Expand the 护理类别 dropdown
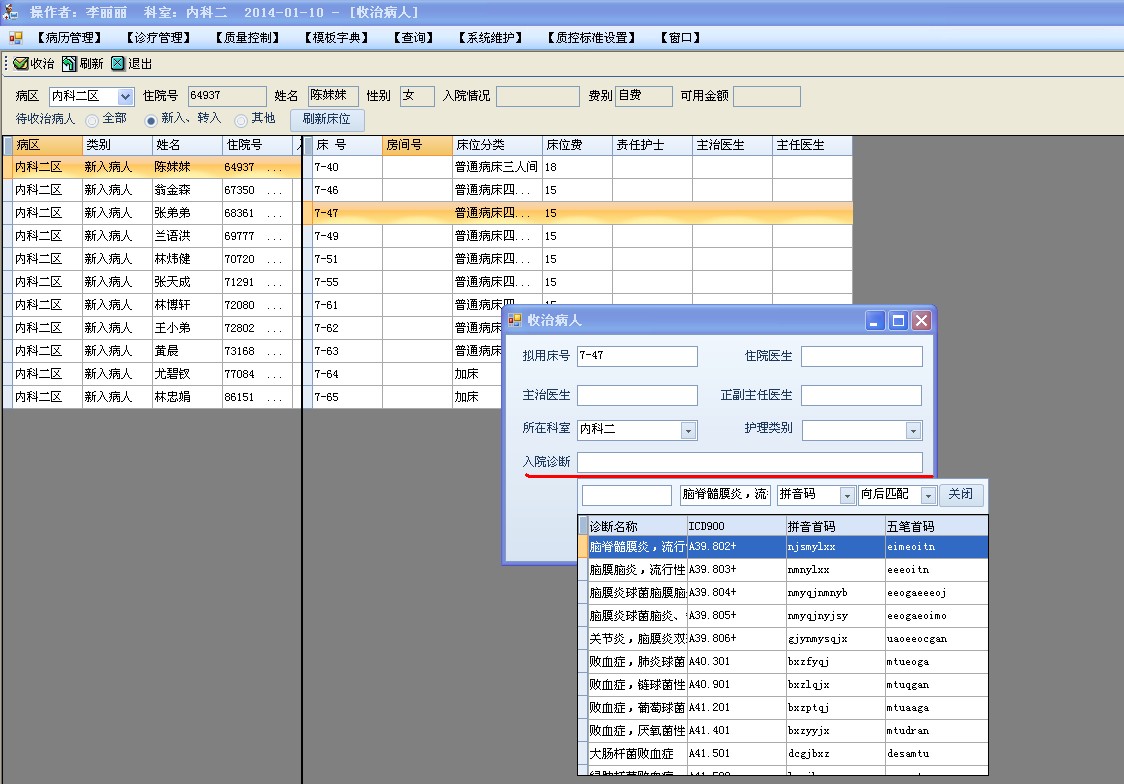Screen dimensions: 1124x784 (913, 430)
